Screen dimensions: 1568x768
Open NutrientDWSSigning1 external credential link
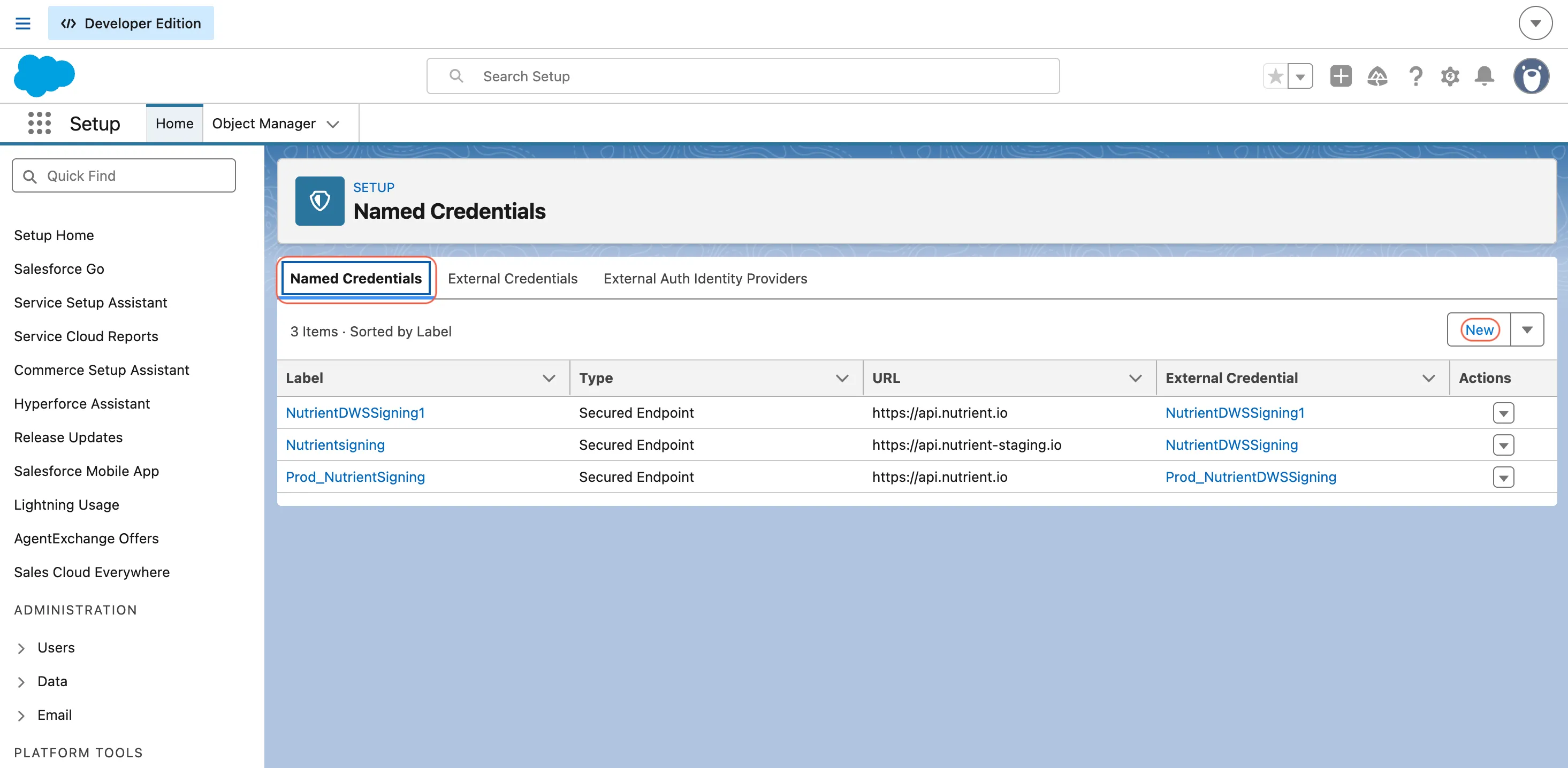[1235, 412]
